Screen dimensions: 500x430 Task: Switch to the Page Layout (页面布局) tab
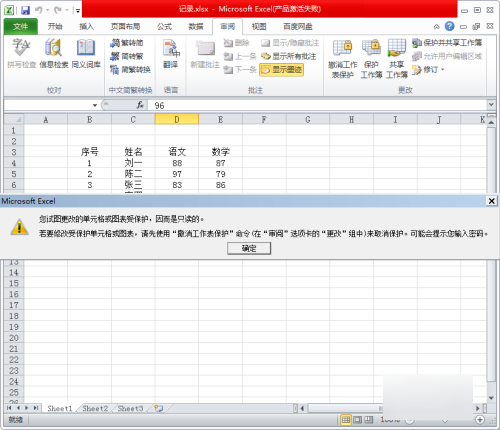click(125, 26)
